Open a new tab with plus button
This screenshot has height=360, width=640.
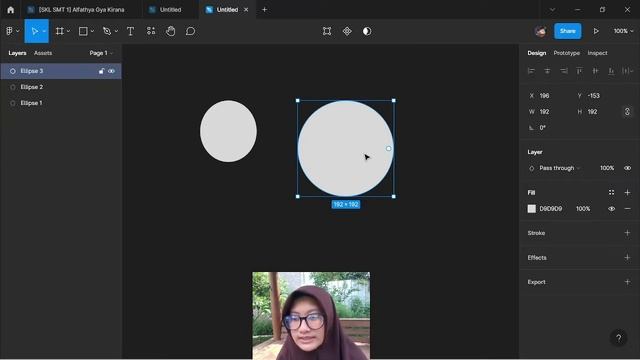click(x=264, y=10)
